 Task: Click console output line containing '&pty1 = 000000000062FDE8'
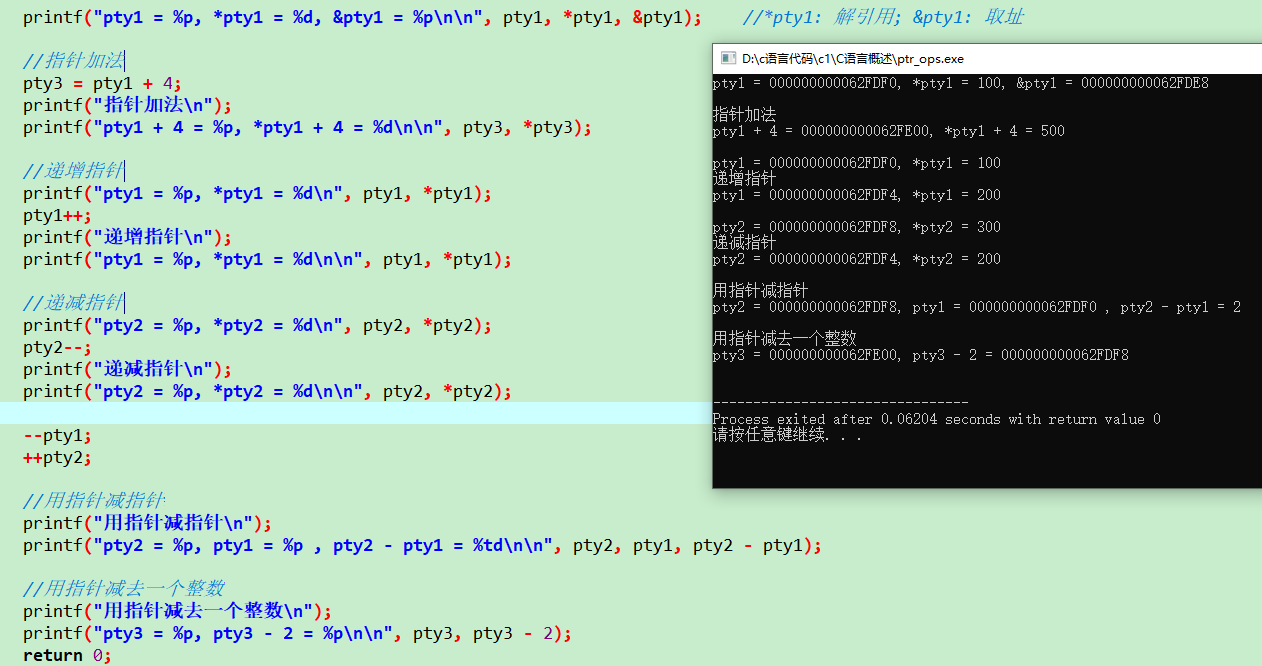(960, 83)
